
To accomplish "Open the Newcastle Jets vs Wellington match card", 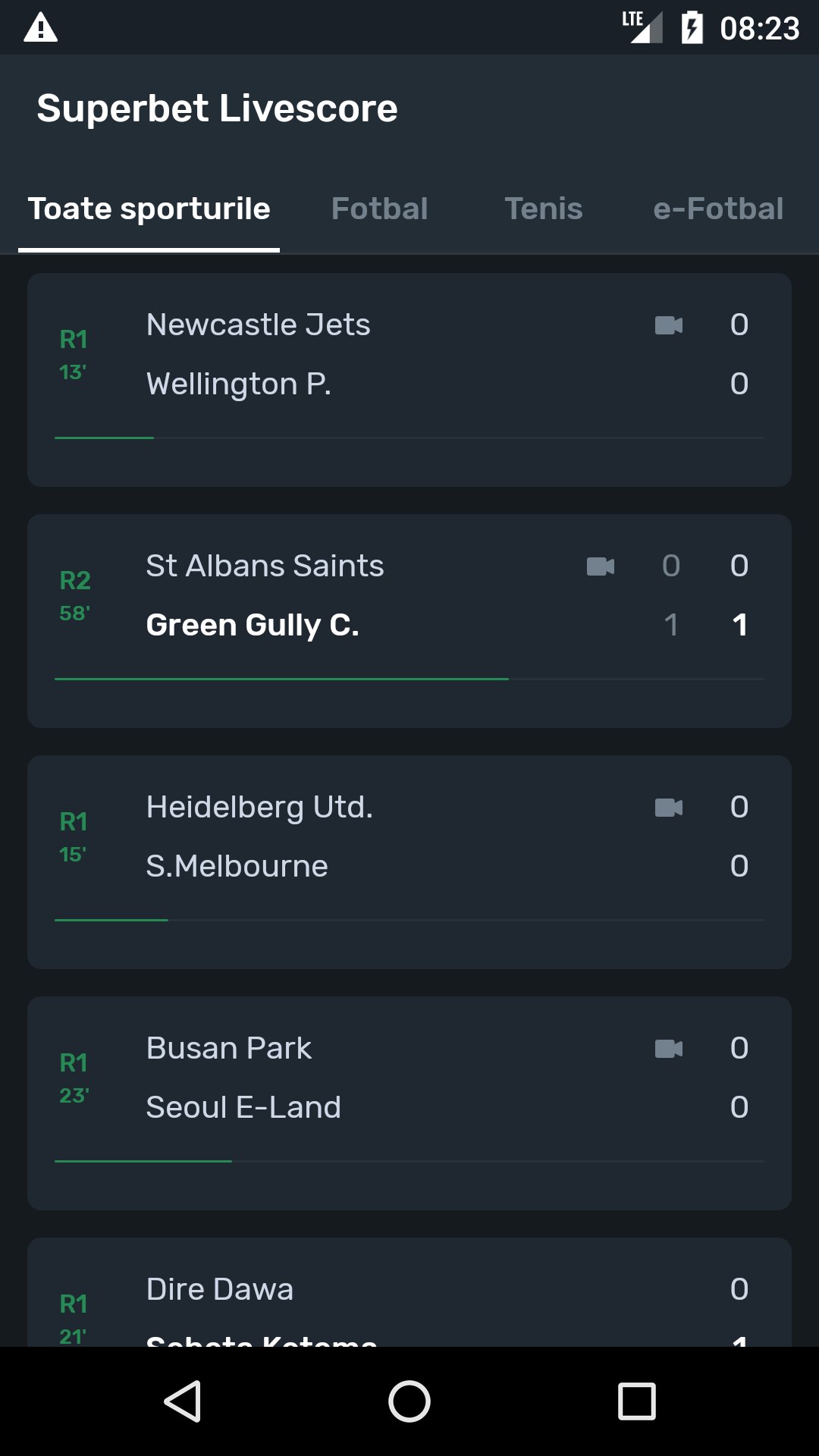I will tap(409, 378).
